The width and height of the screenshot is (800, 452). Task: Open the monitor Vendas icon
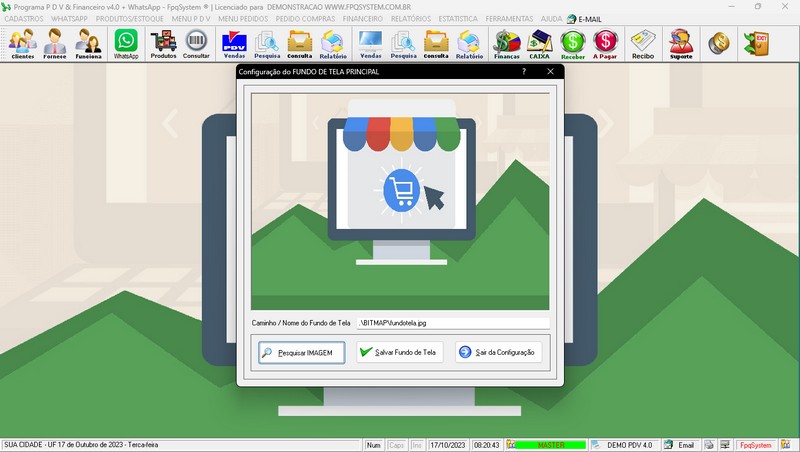pyautogui.click(x=370, y=44)
